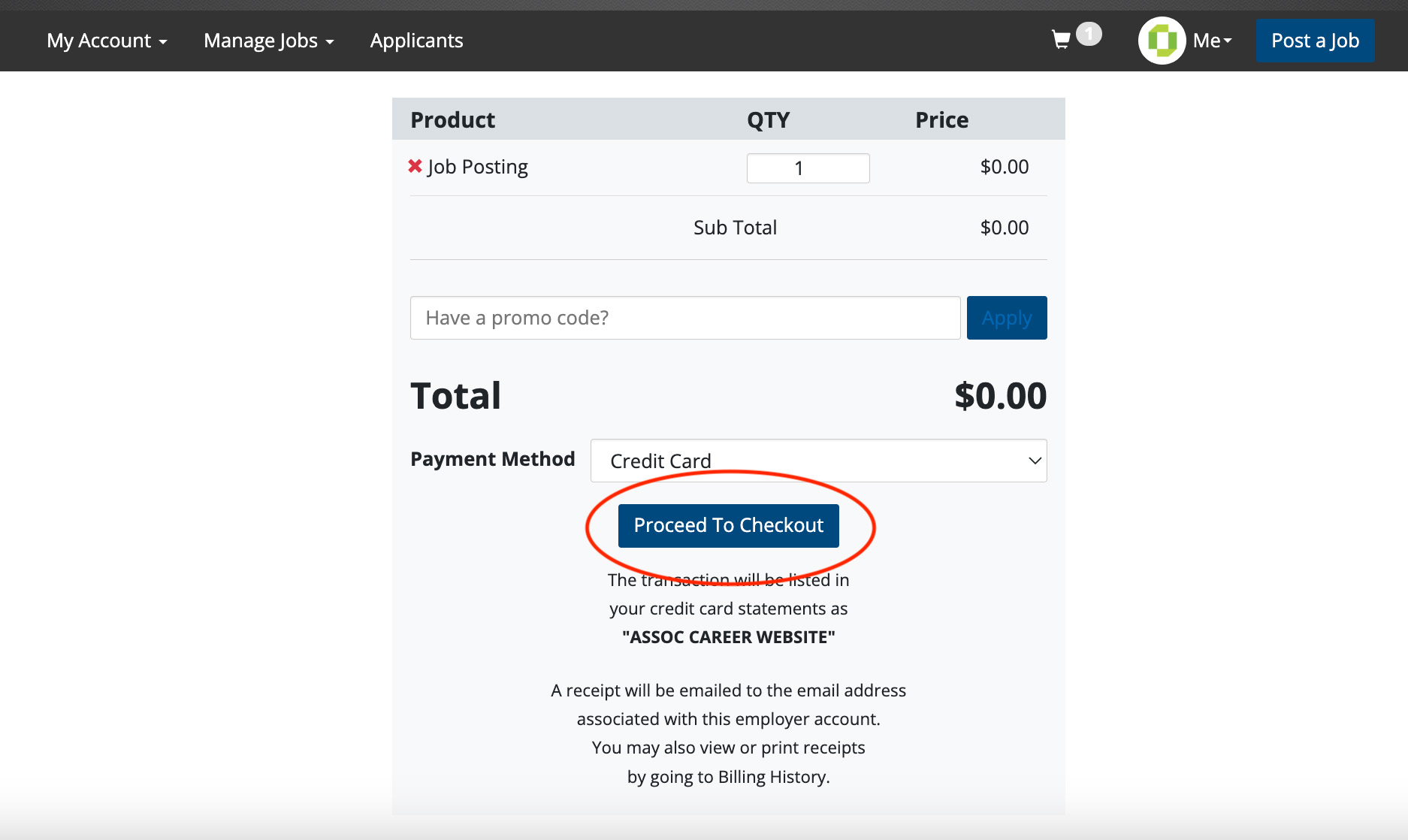The height and width of the screenshot is (840, 1408).
Task: Click Proceed To Checkout button
Action: (728, 525)
